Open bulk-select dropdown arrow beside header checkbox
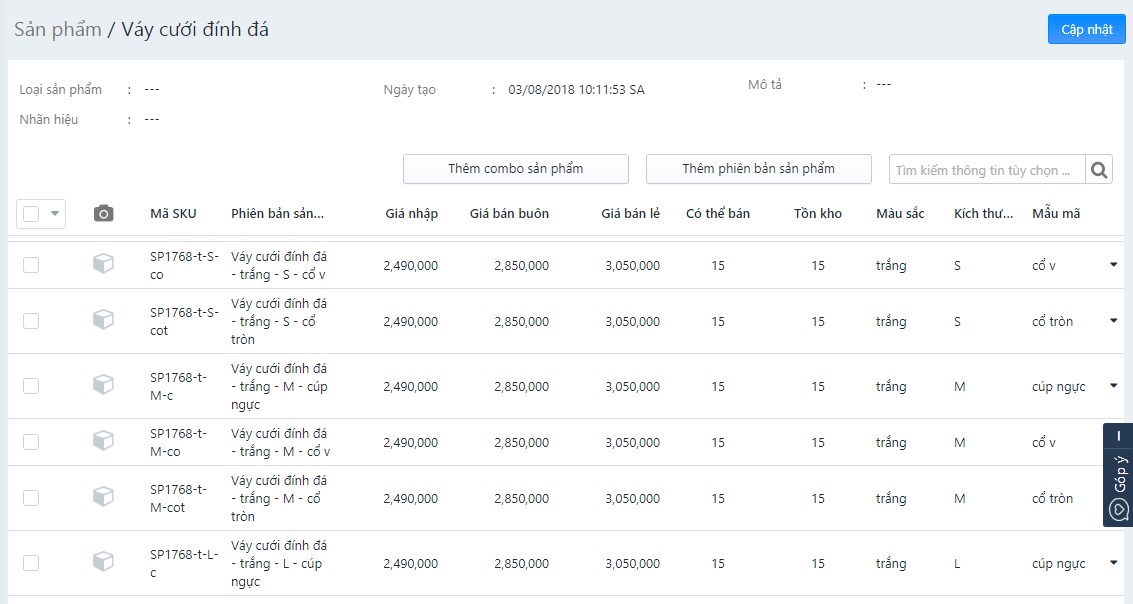The height and width of the screenshot is (604, 1133). (54, 213)
